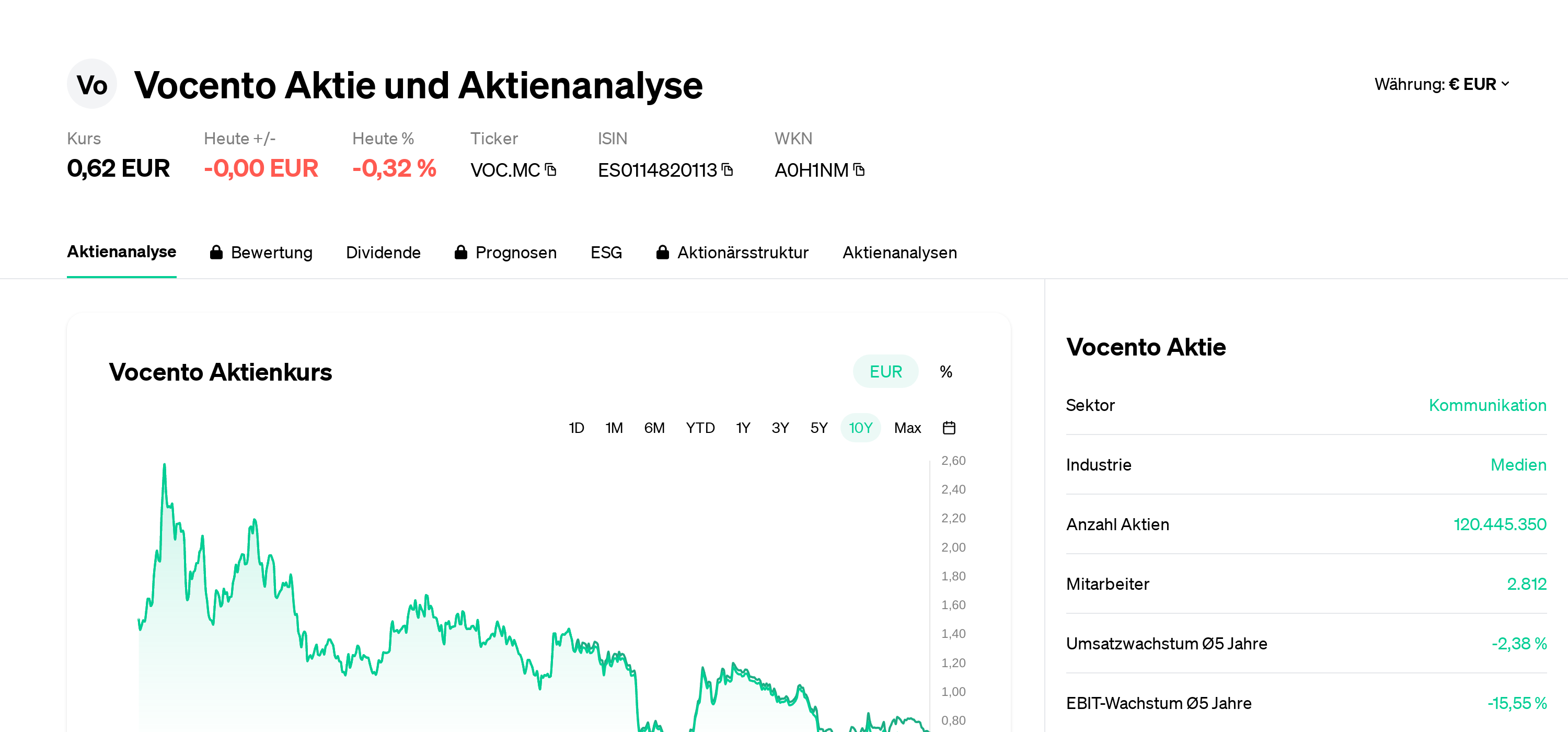This screenshot has width=1568, height=732.
Task: Open the Aktienanalysen tab
Action: (900, 252)
